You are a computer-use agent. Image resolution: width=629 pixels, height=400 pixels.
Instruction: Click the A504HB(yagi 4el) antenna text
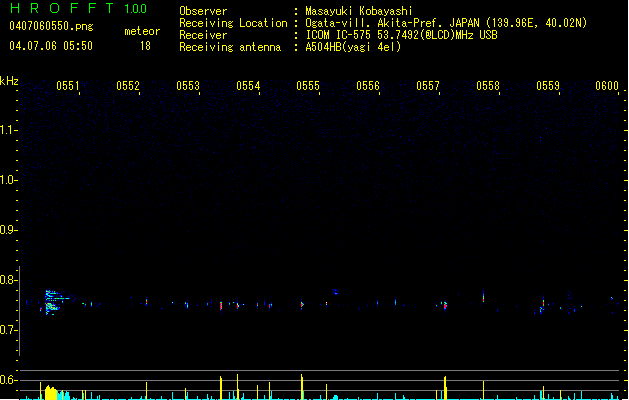[353, 47]
